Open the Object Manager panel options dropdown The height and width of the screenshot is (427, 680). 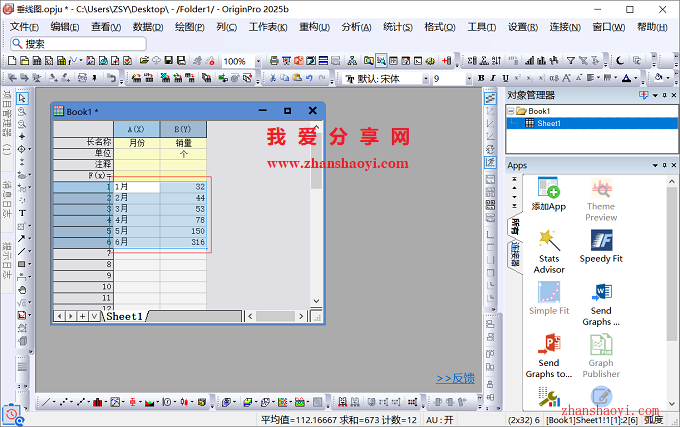[655, 95]
